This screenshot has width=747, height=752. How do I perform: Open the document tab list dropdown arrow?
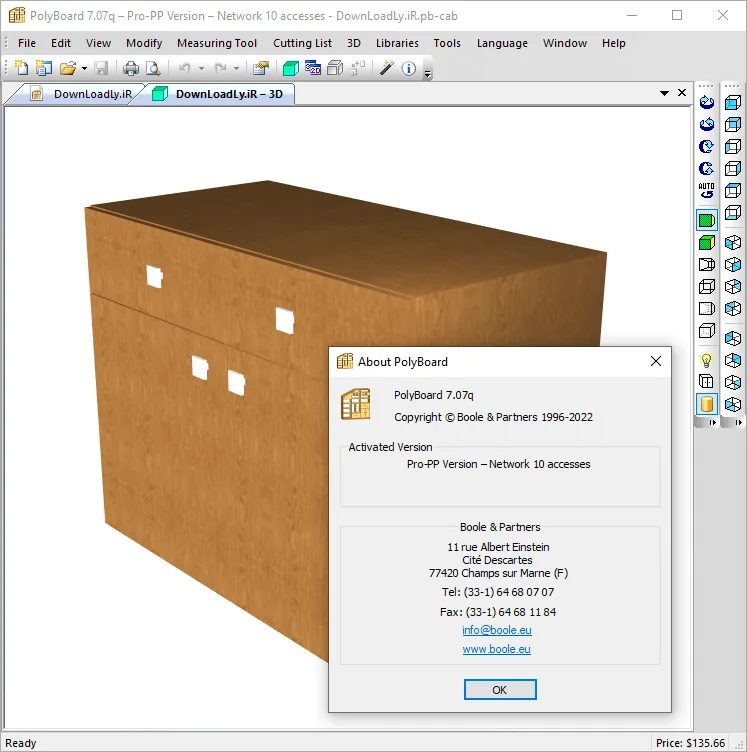[x=664, y=93]
